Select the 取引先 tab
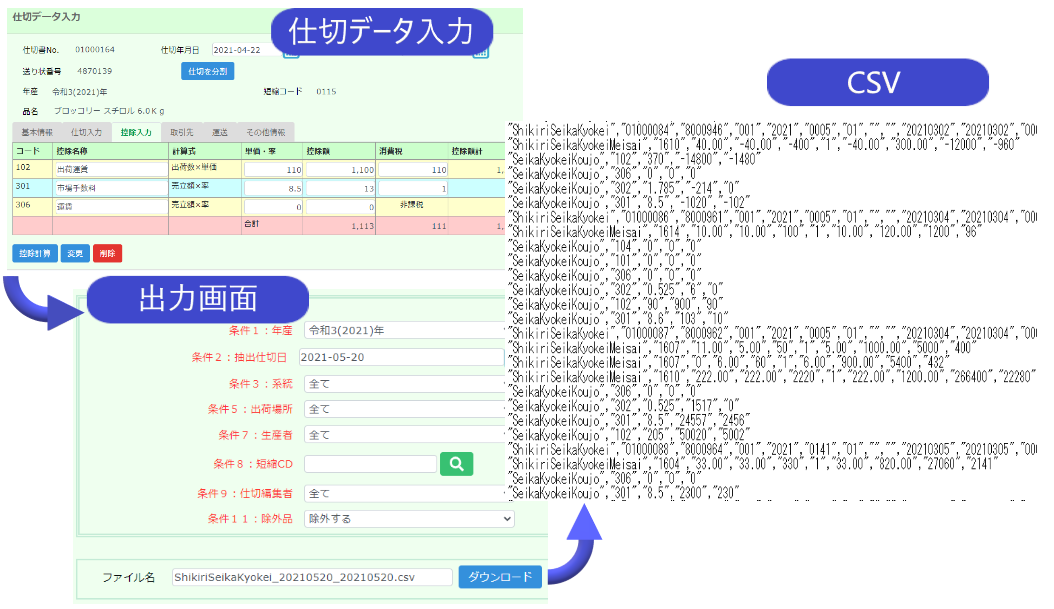 (x=182, y=132)
